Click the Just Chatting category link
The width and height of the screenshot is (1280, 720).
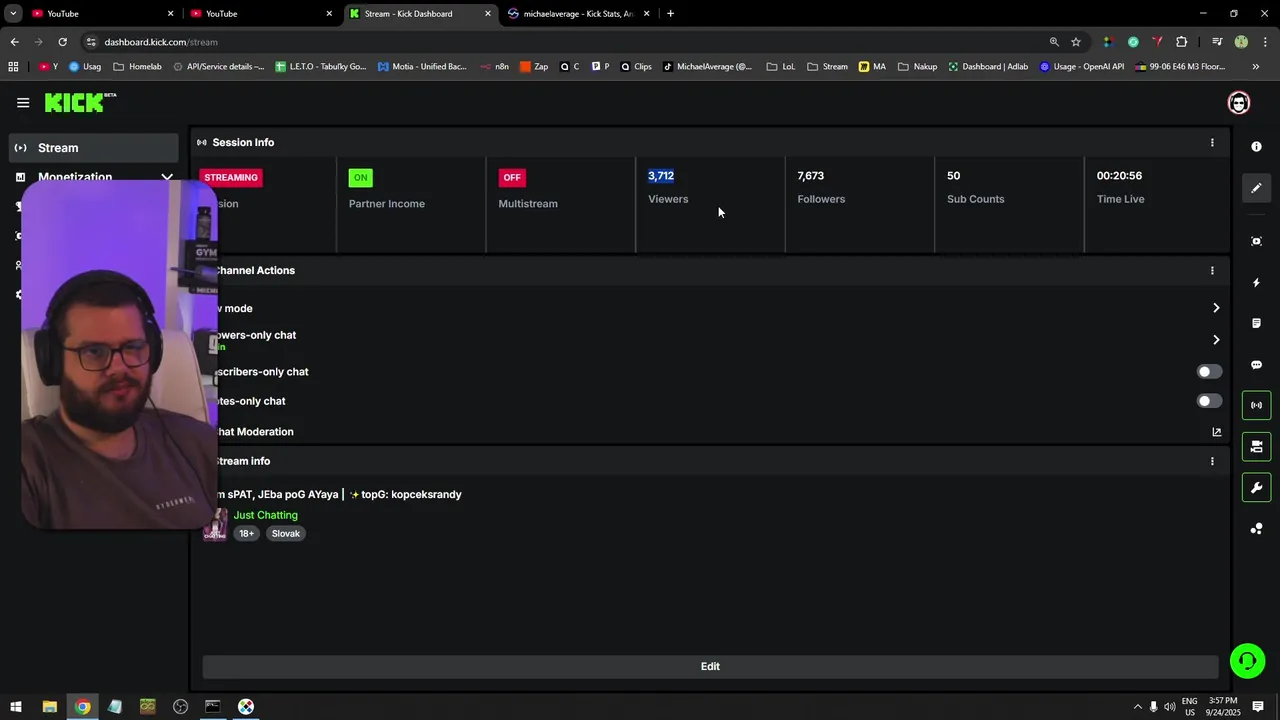click(x=265, y=516)
